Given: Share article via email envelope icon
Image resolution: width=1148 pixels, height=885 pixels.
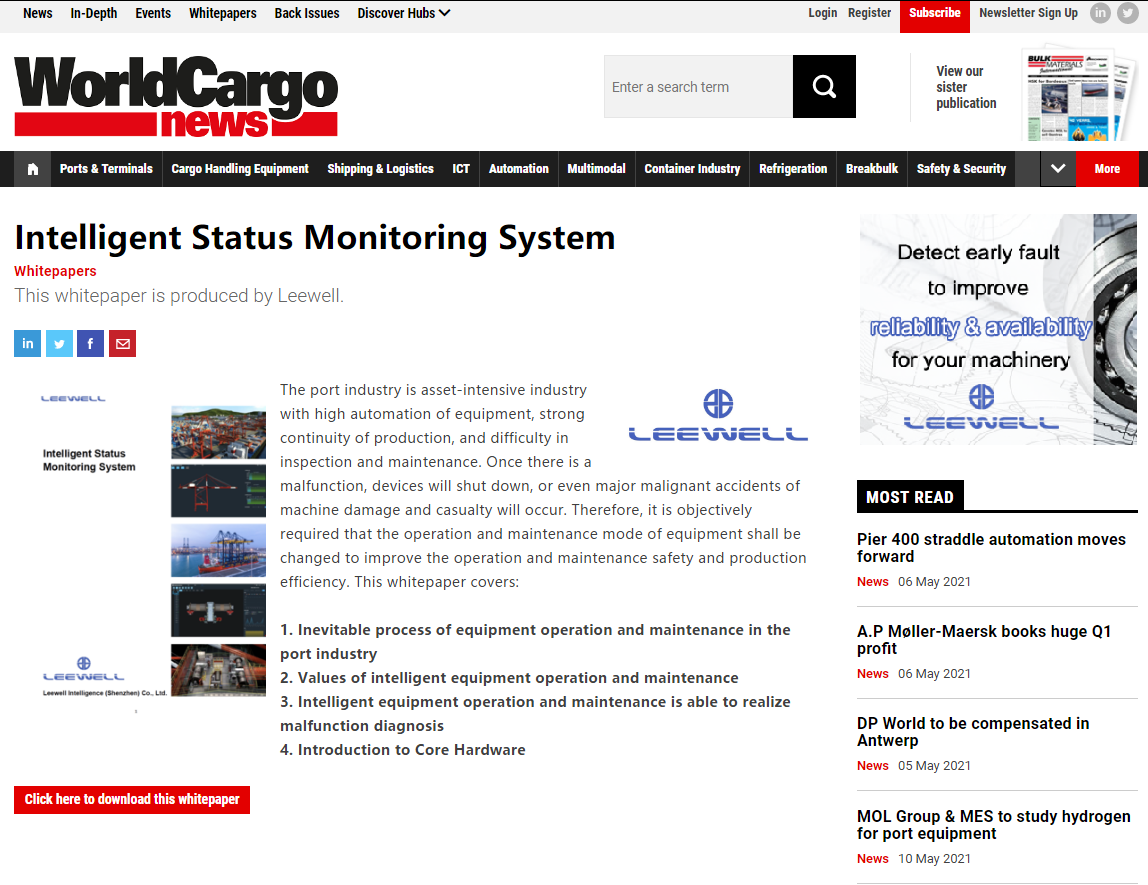Looking at the screenshot, I should (x=122, y=344).
